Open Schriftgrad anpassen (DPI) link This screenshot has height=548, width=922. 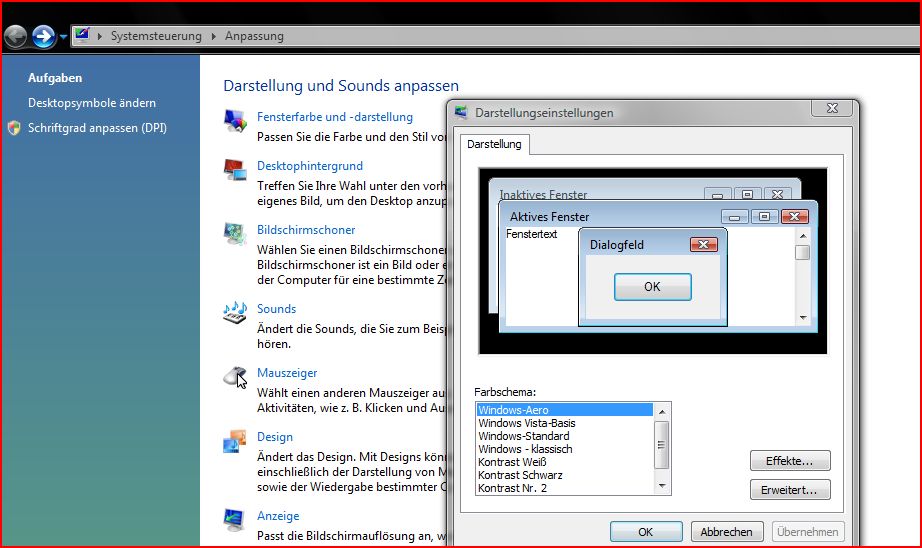(97, 128)
